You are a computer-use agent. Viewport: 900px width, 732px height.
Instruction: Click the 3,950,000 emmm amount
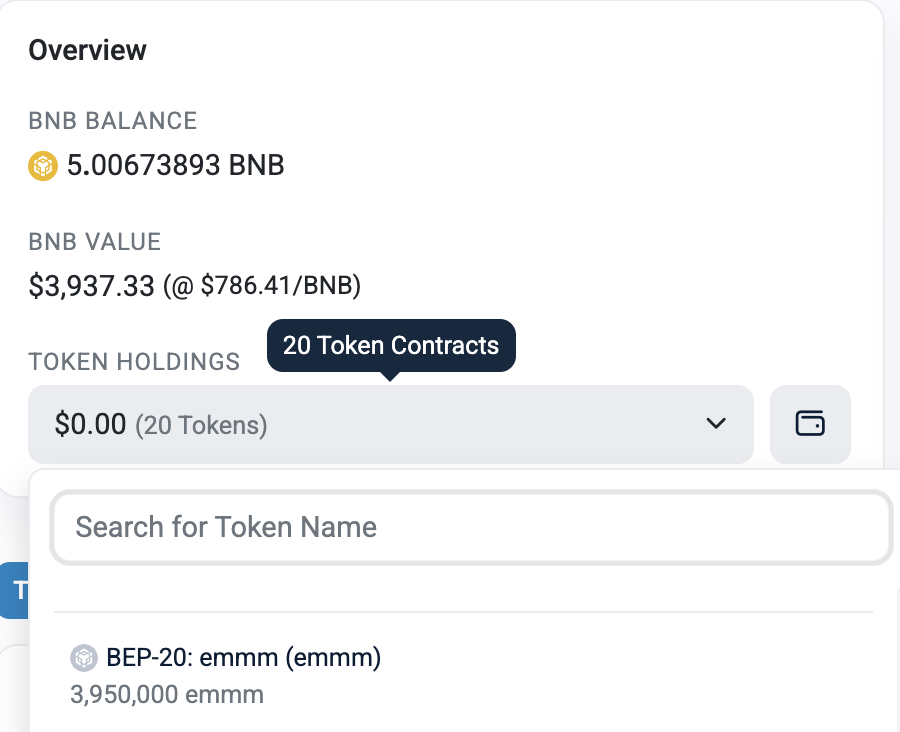click(166, 695)
